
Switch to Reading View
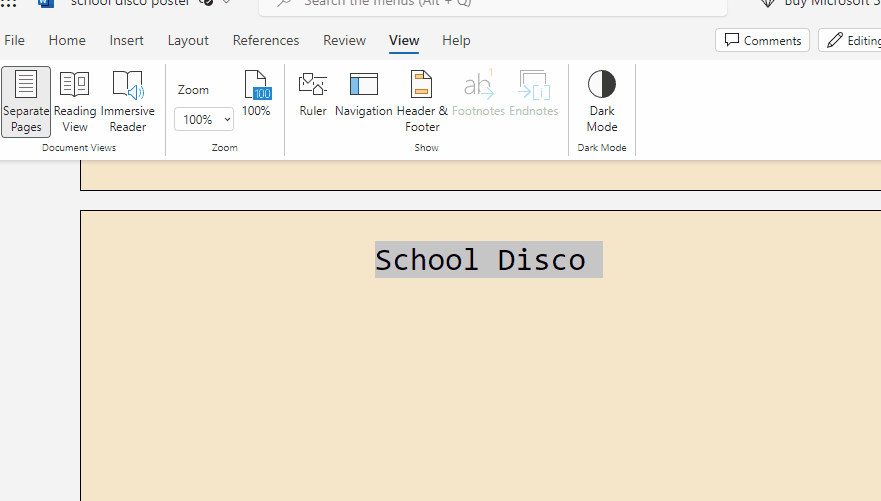tap(75, 101)
